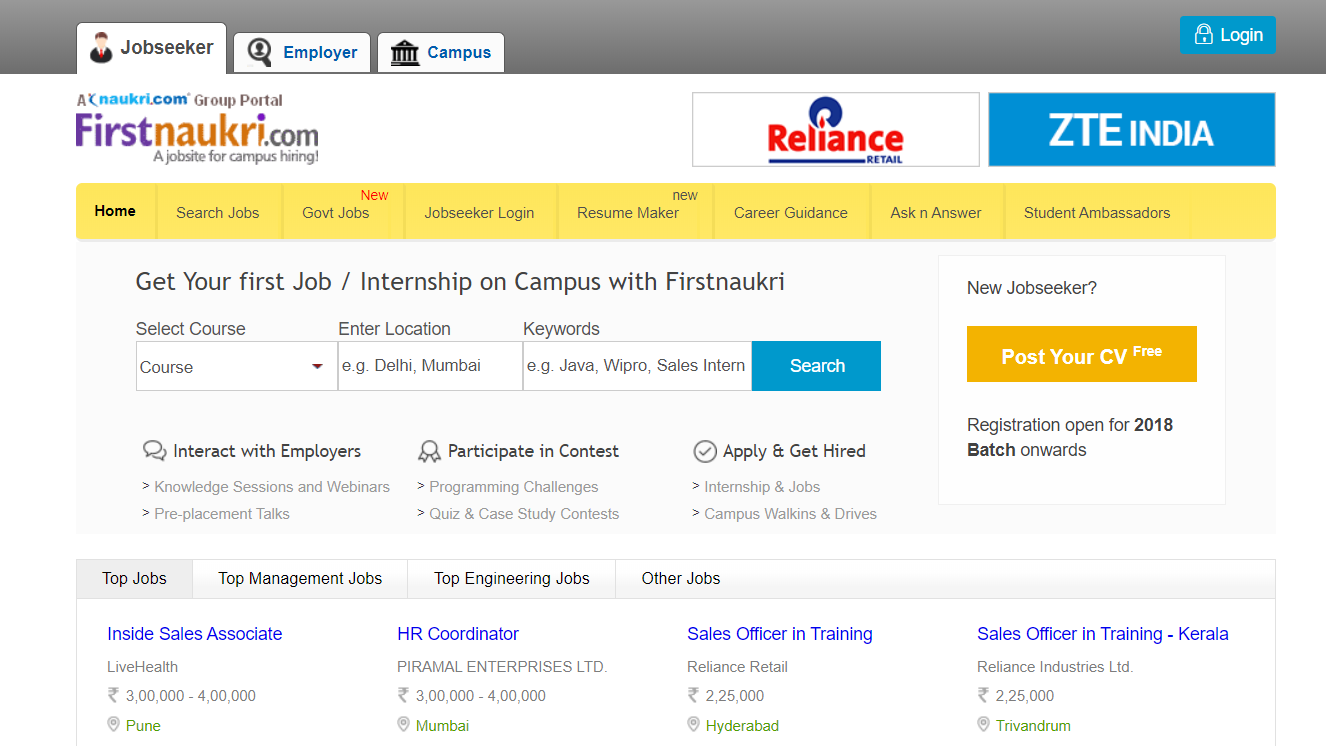Open Sales Officer in Training - Kerala listing
The image size is (1326, 746).
1103,633
